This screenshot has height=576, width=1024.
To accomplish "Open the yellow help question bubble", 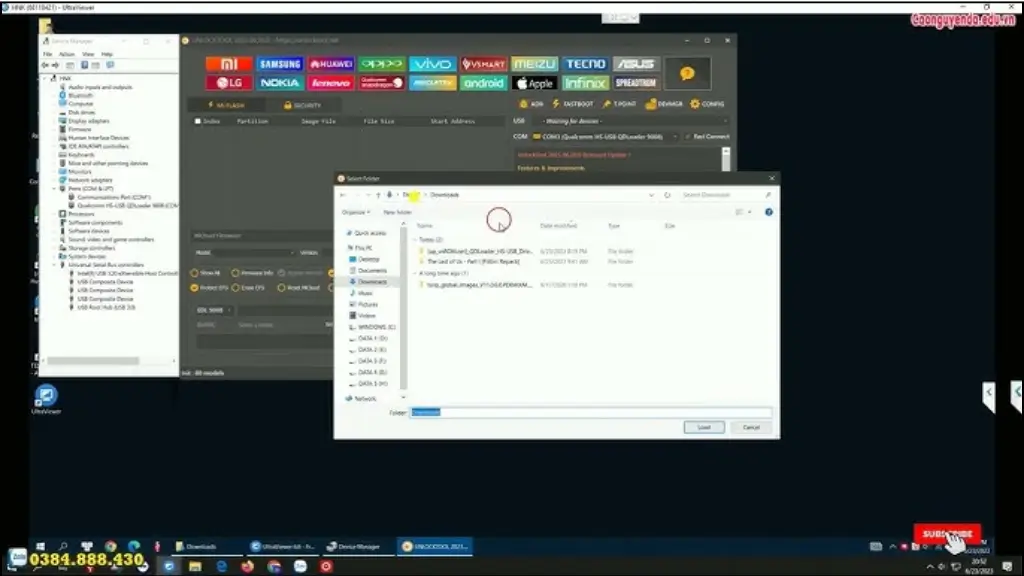I will (x=687, y=73).
